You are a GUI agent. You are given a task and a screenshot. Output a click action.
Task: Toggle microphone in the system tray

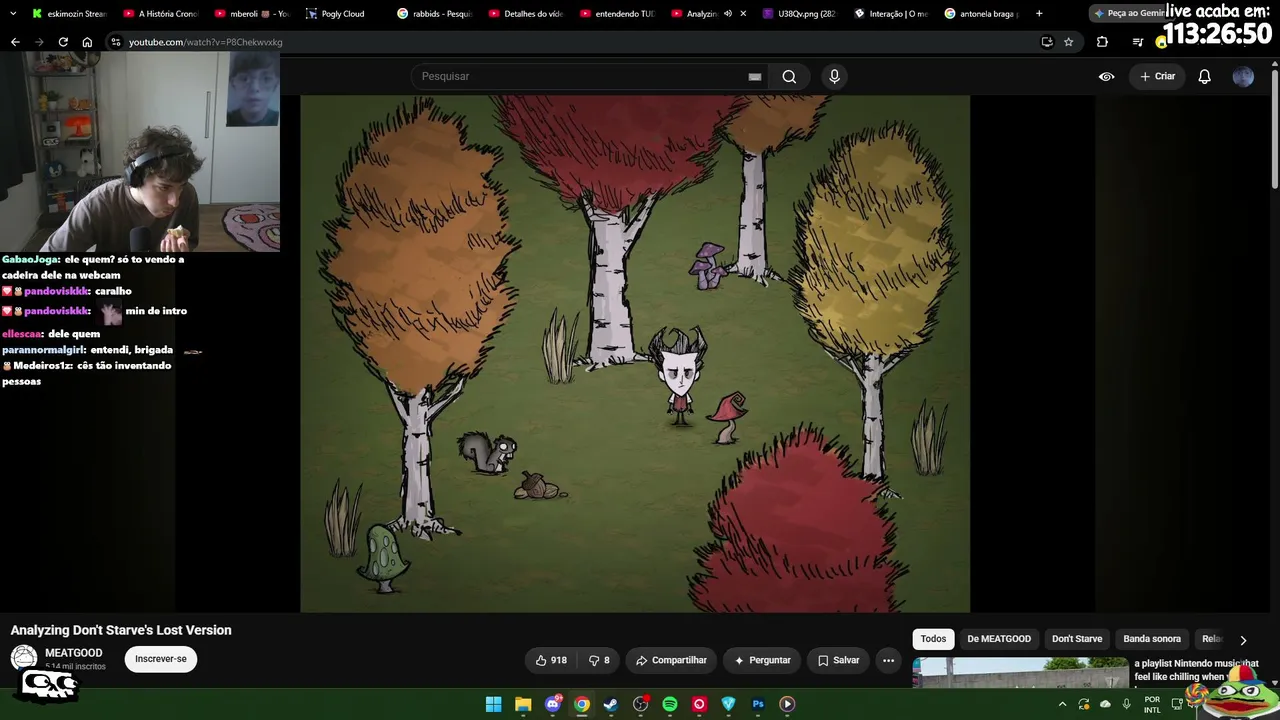[x=1127, y=704]
